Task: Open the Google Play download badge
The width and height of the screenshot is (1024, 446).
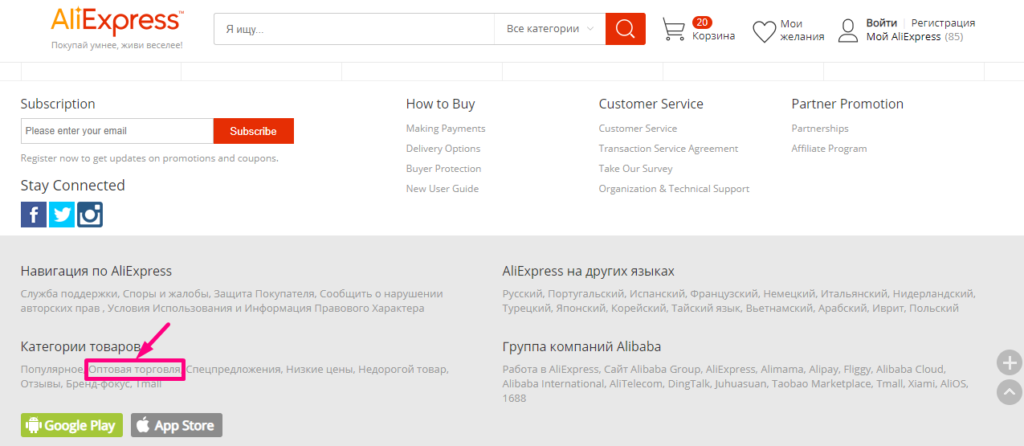Action: point(72,425)
